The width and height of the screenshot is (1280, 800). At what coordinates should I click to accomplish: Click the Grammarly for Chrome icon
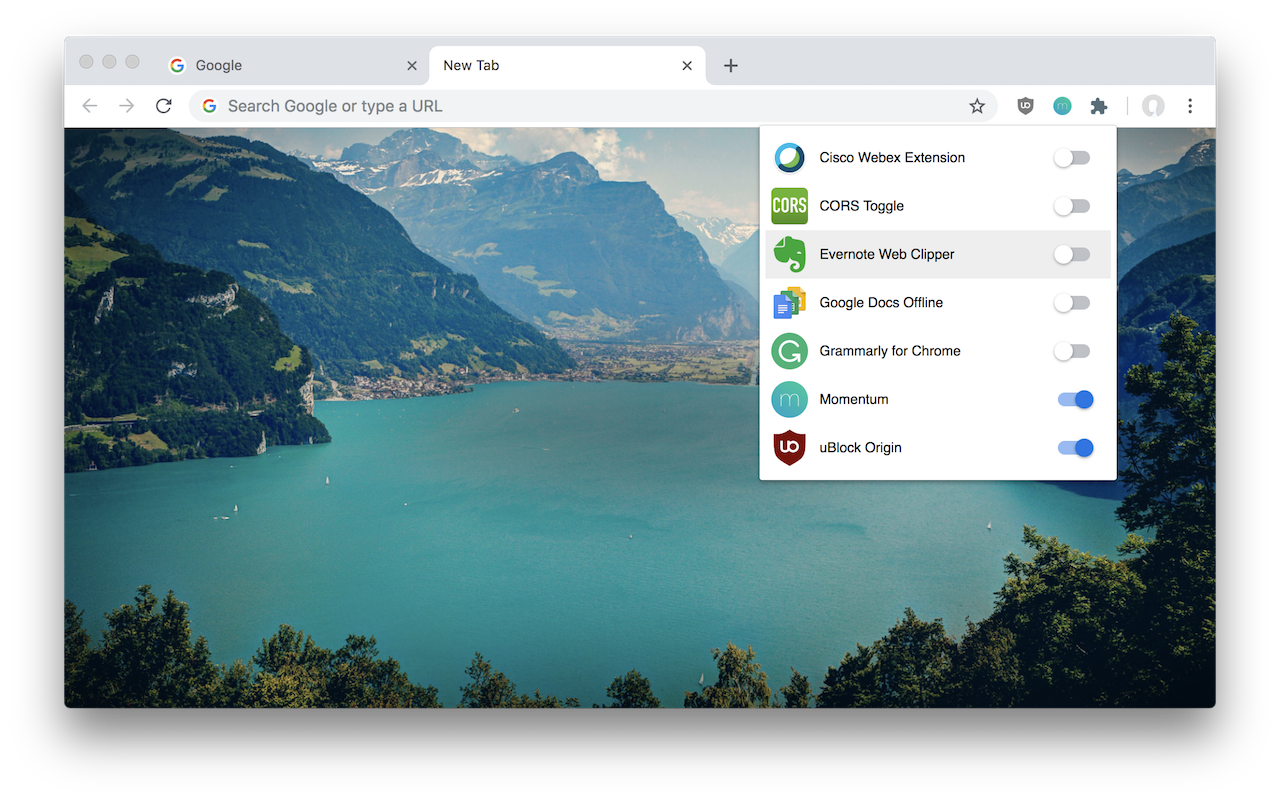(x=790, y=351)
